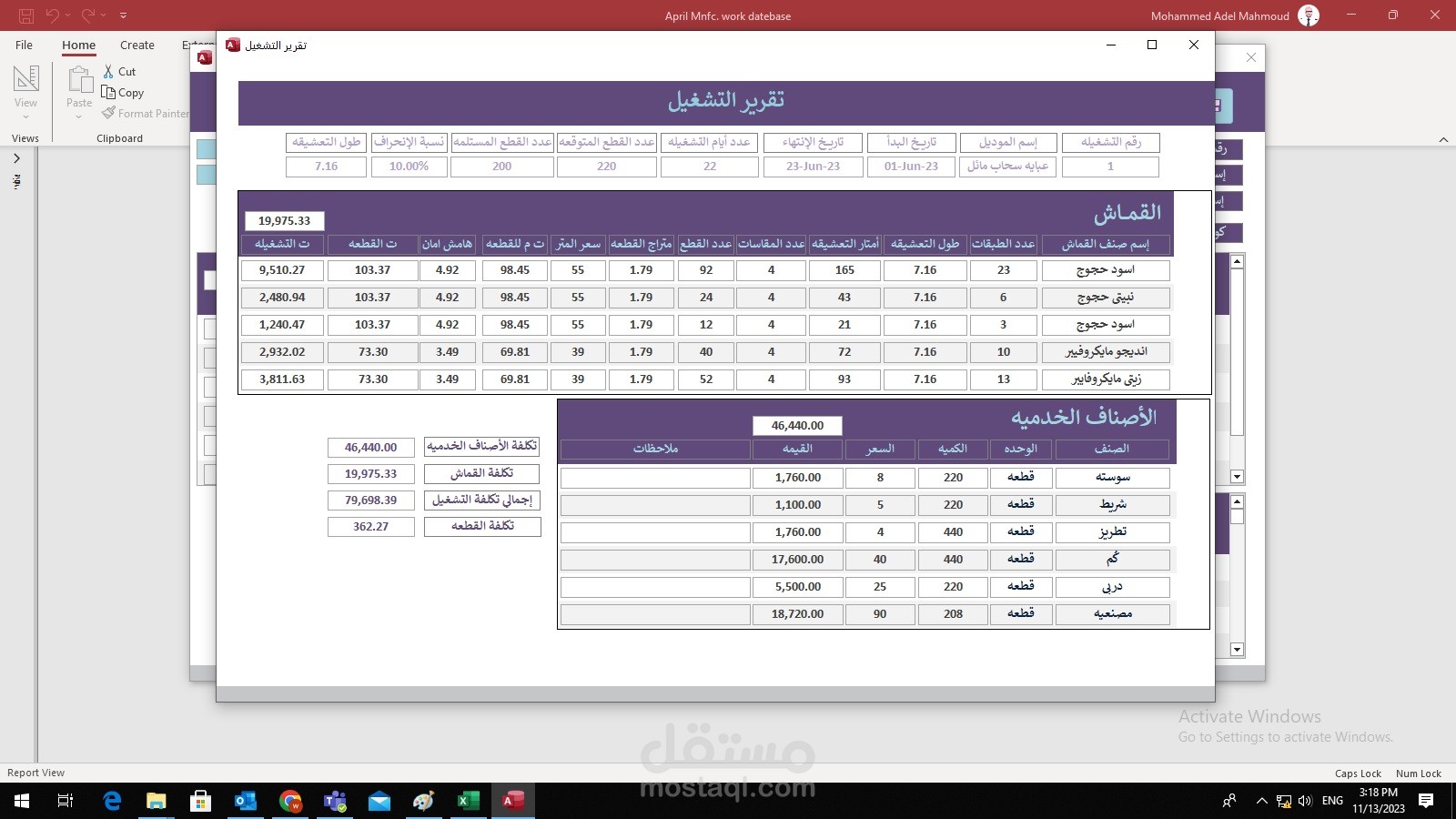The height and width of the screenshot is (819, 1456).
Task: Click the value cell 17,600.00
Action: 798,560
